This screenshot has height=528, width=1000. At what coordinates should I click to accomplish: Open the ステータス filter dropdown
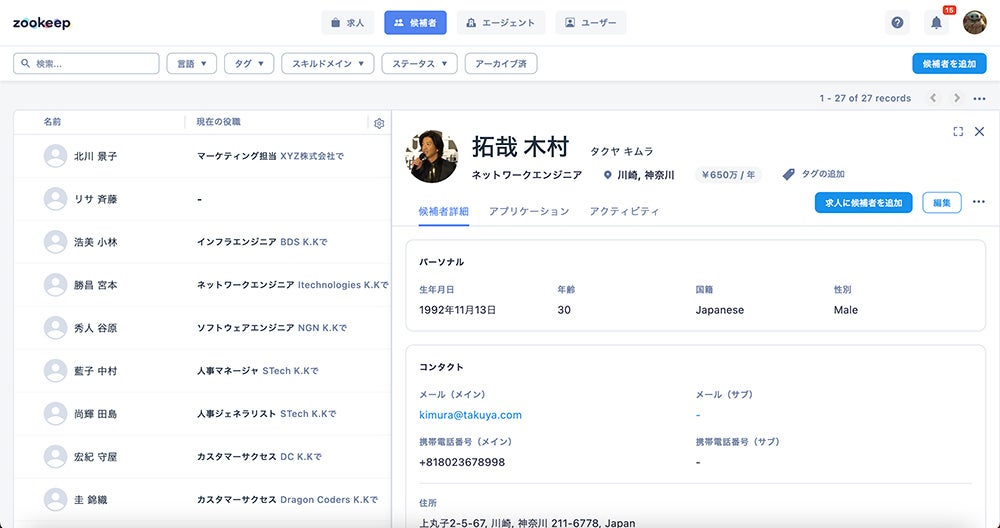coord(420,64)
